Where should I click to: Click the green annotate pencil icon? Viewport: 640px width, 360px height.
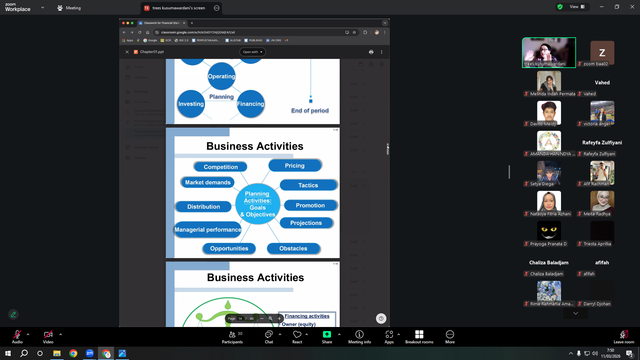(x=13, y=314)
